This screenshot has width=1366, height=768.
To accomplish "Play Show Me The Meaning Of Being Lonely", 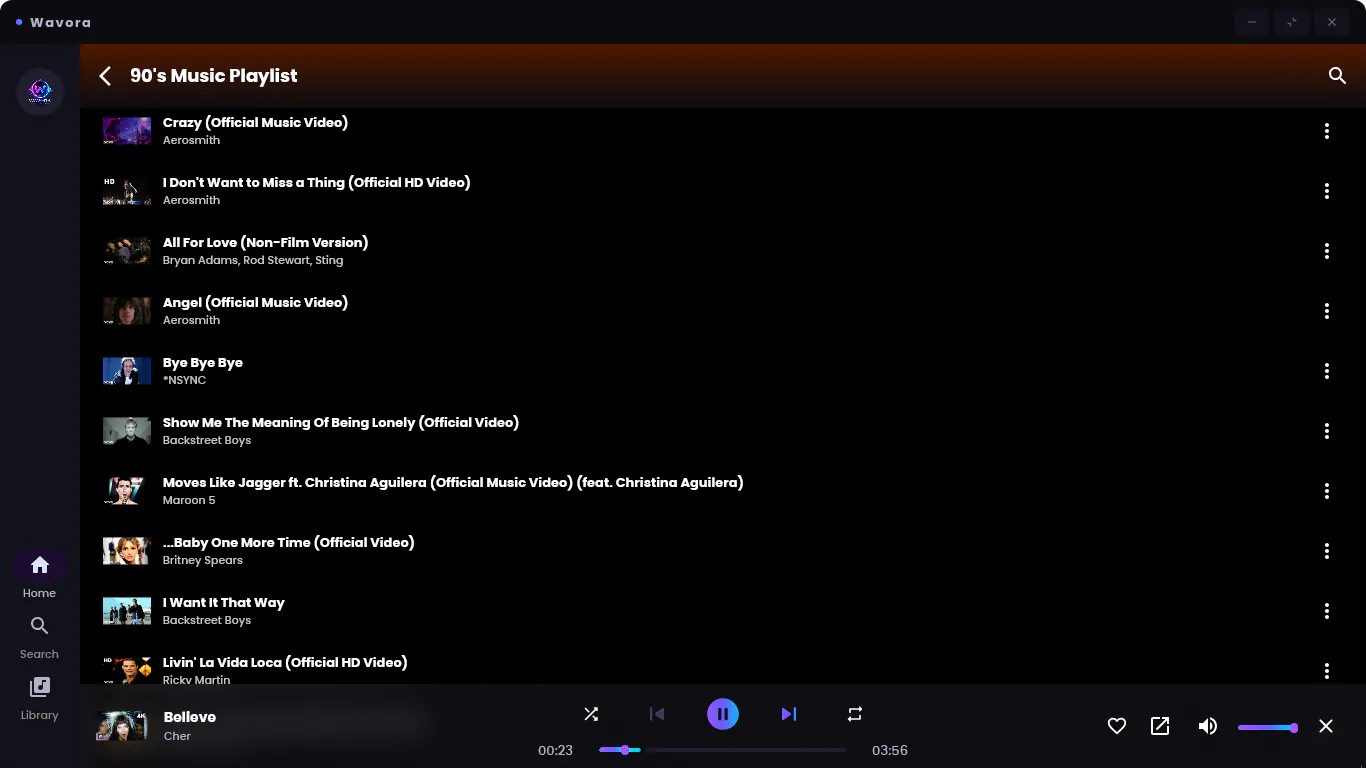I will (x=341, y=422).
